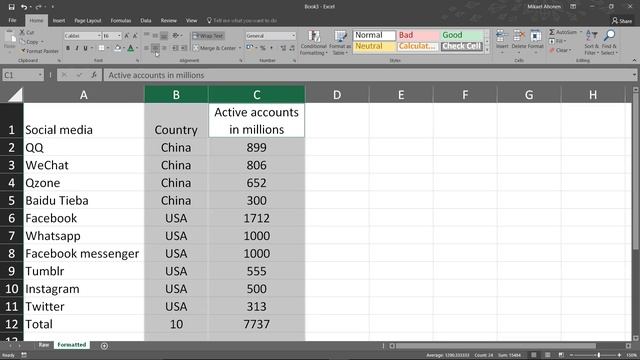640x360 pixels.
Task: Switch to the Insert ribbon tab
Action: (59, 20)
